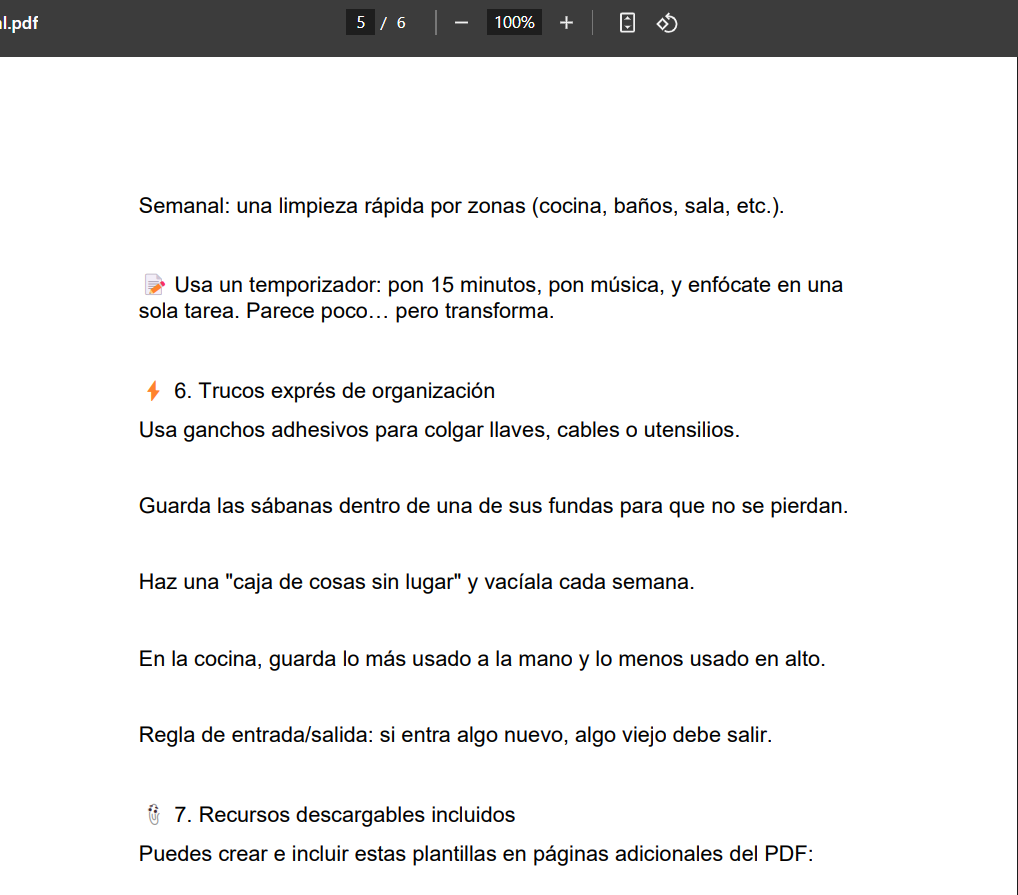Click the 'Regla de entrada/salida' sentence
The width and height of the screenshot is (1018, 895).
pos(455,735)
